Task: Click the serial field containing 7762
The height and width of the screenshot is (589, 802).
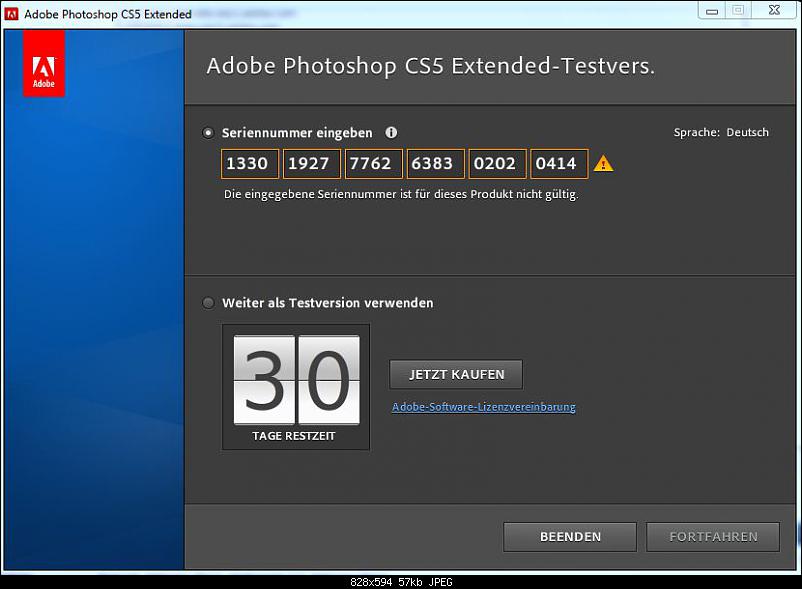Action: [374, 164]
